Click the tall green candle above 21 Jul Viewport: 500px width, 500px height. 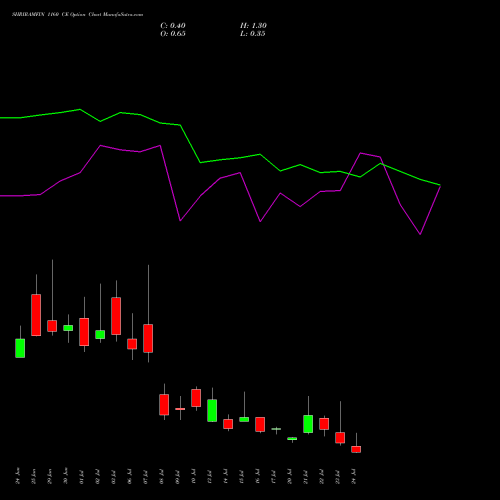tap(308, 424)
